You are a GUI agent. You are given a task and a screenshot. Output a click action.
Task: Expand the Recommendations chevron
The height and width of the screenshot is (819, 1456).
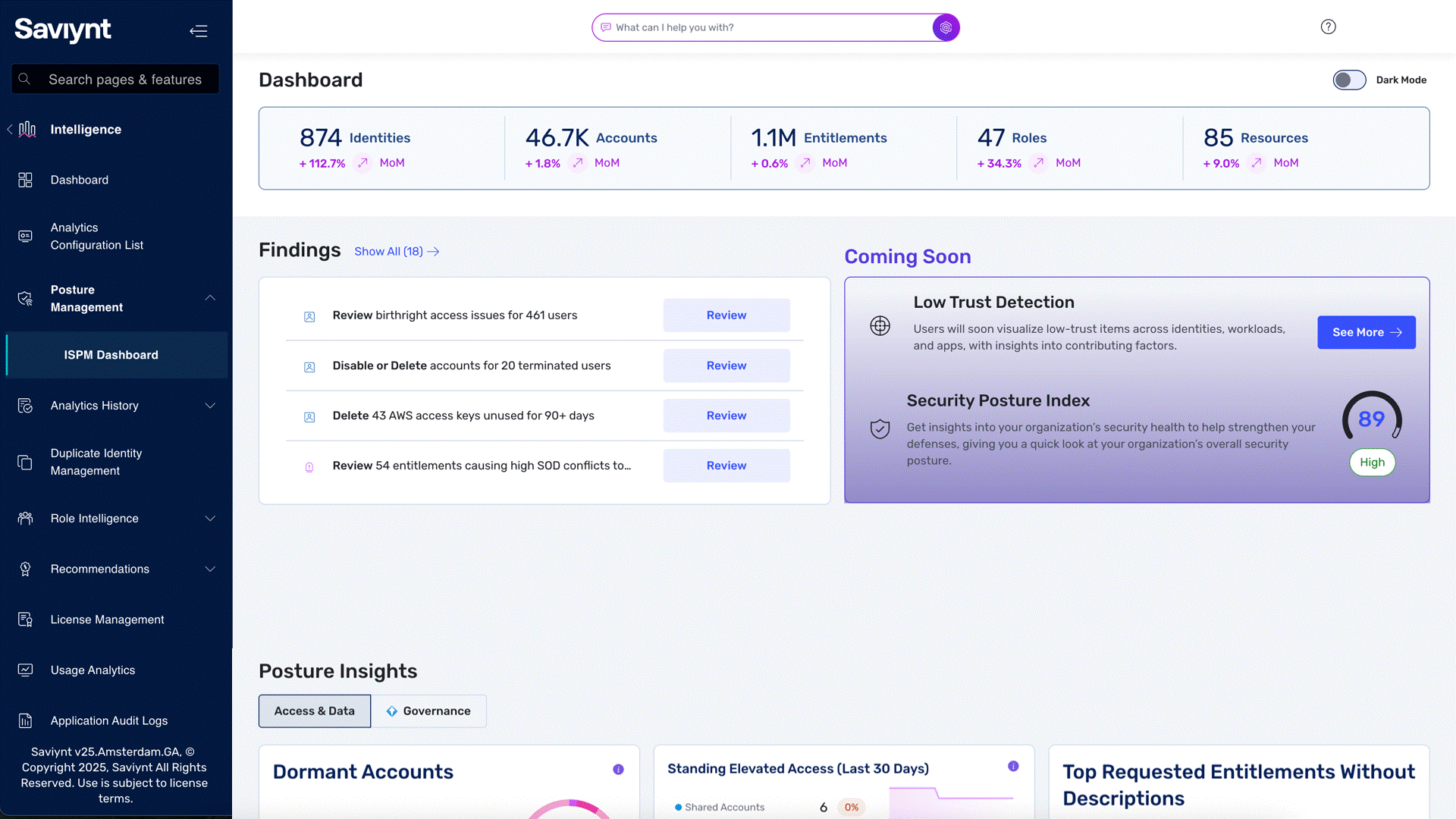tap(210, 569)
